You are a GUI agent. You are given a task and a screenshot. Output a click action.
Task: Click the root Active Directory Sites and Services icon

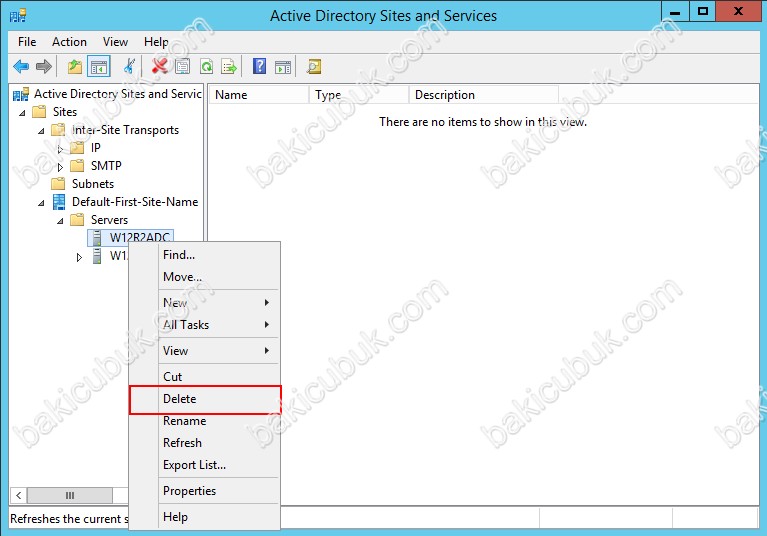[x=21, y=94]
